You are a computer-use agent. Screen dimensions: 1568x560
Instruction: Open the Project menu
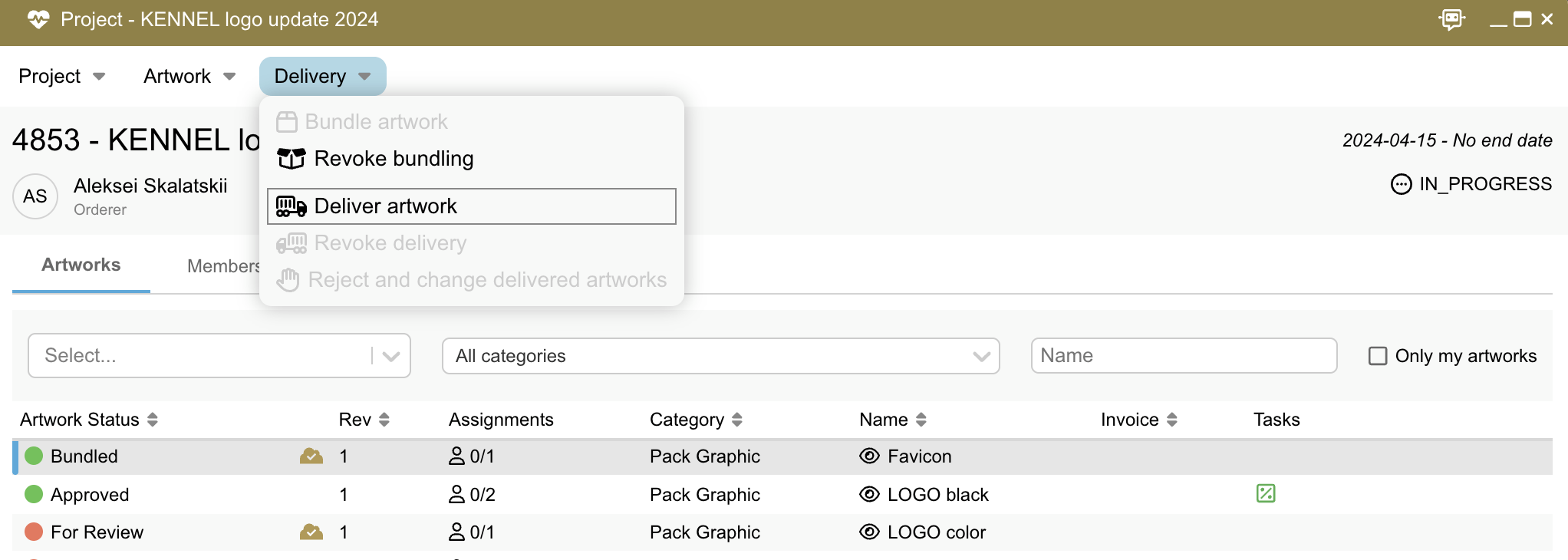[x=61, y=76]
